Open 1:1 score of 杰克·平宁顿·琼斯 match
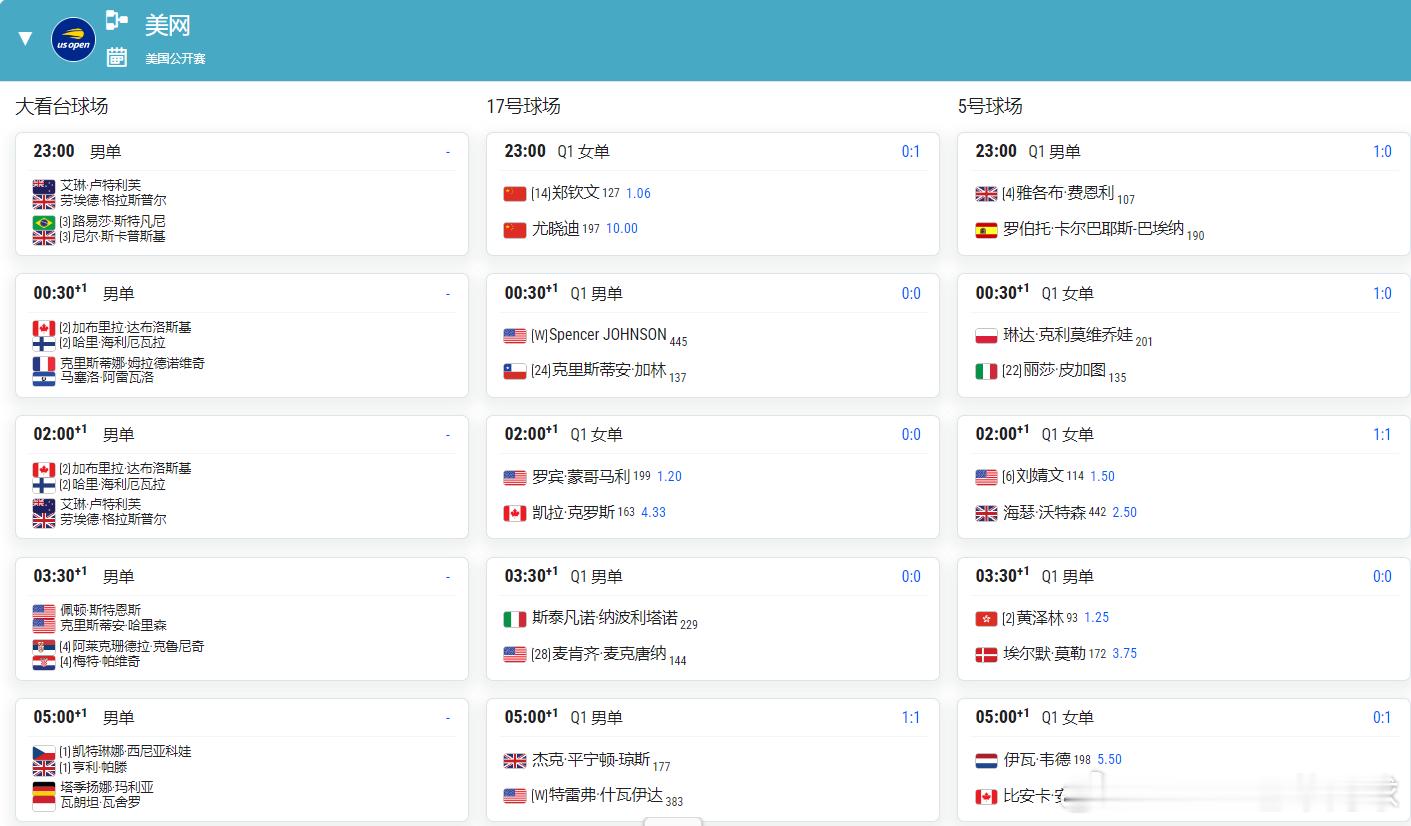 (x=911, y=718)
